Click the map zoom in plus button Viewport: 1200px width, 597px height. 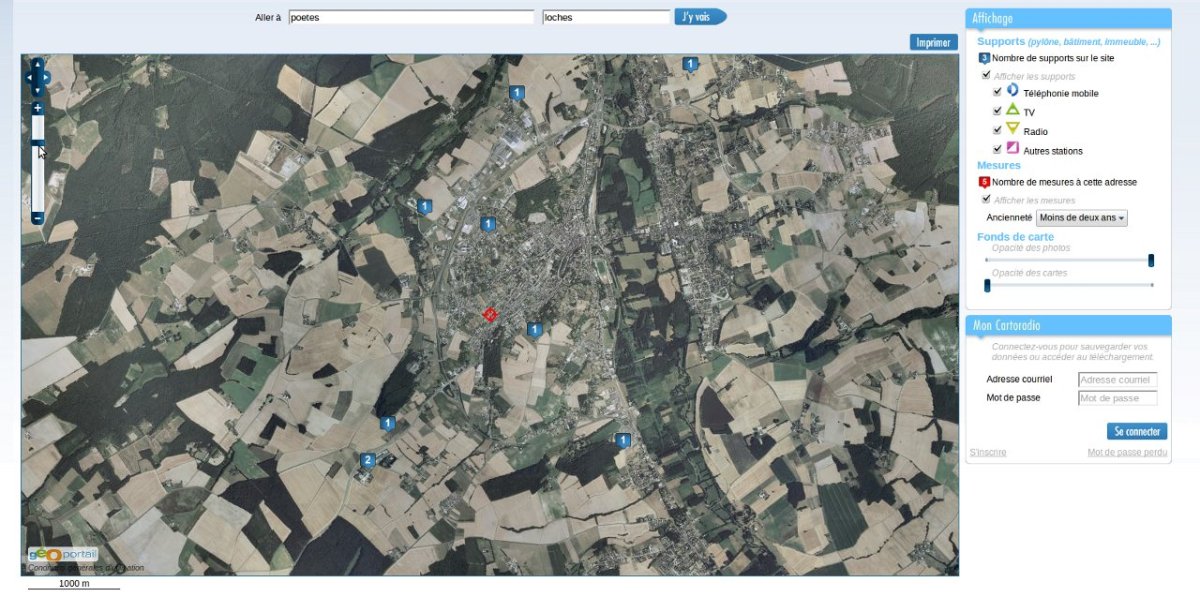click(x=37, y=108)
